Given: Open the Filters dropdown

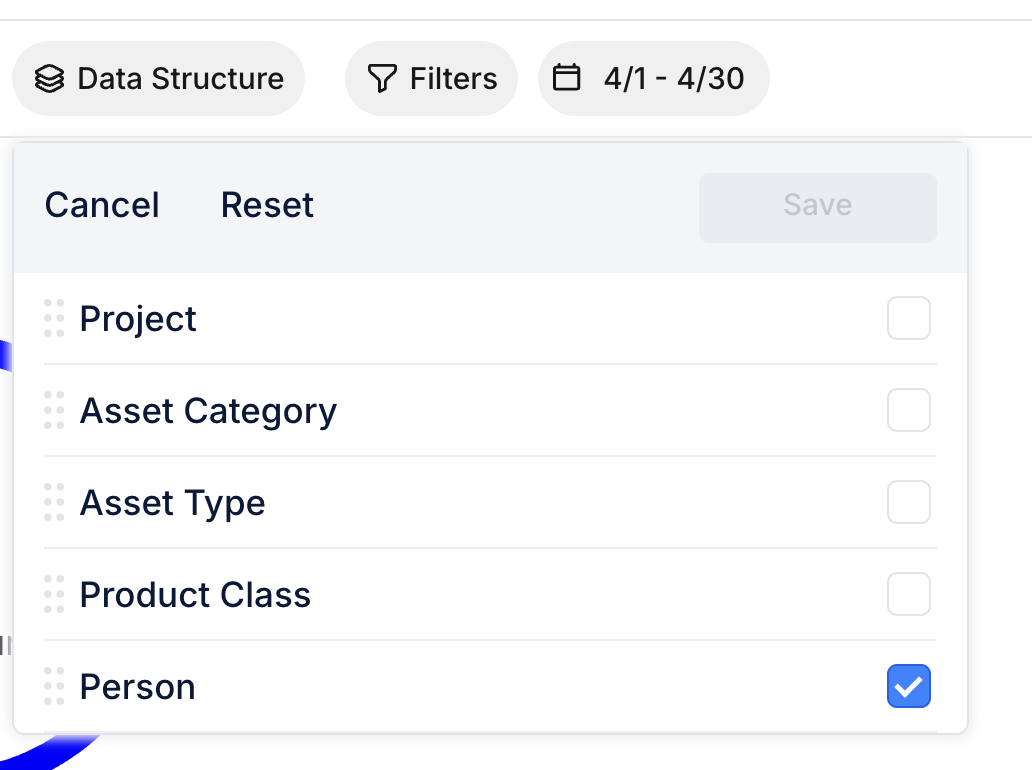Looking at the screenshot, I should click(x=431, y=76).
